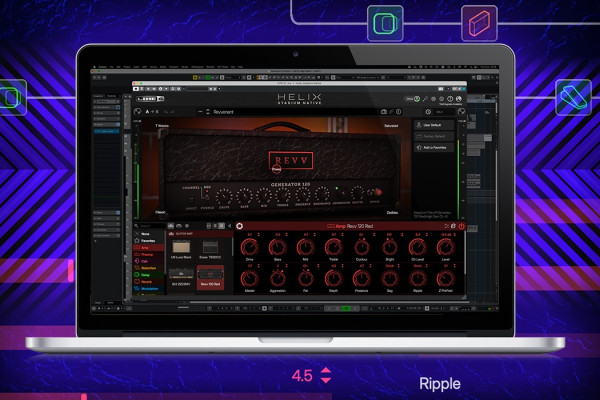Select the Reverb category
The width and height of the screenshot is (600, 400).
coord(149,282)
